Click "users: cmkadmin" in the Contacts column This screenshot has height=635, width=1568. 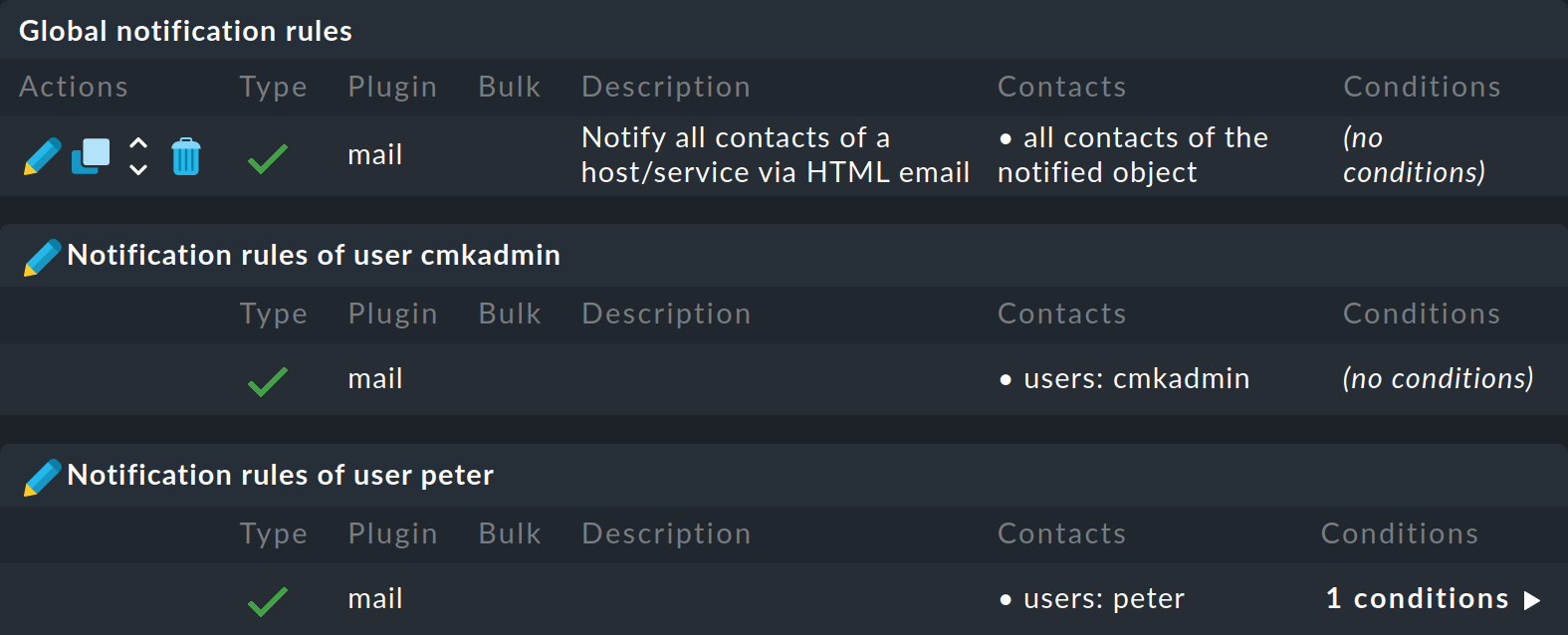pyautogui.click(x=1137, y=379)
